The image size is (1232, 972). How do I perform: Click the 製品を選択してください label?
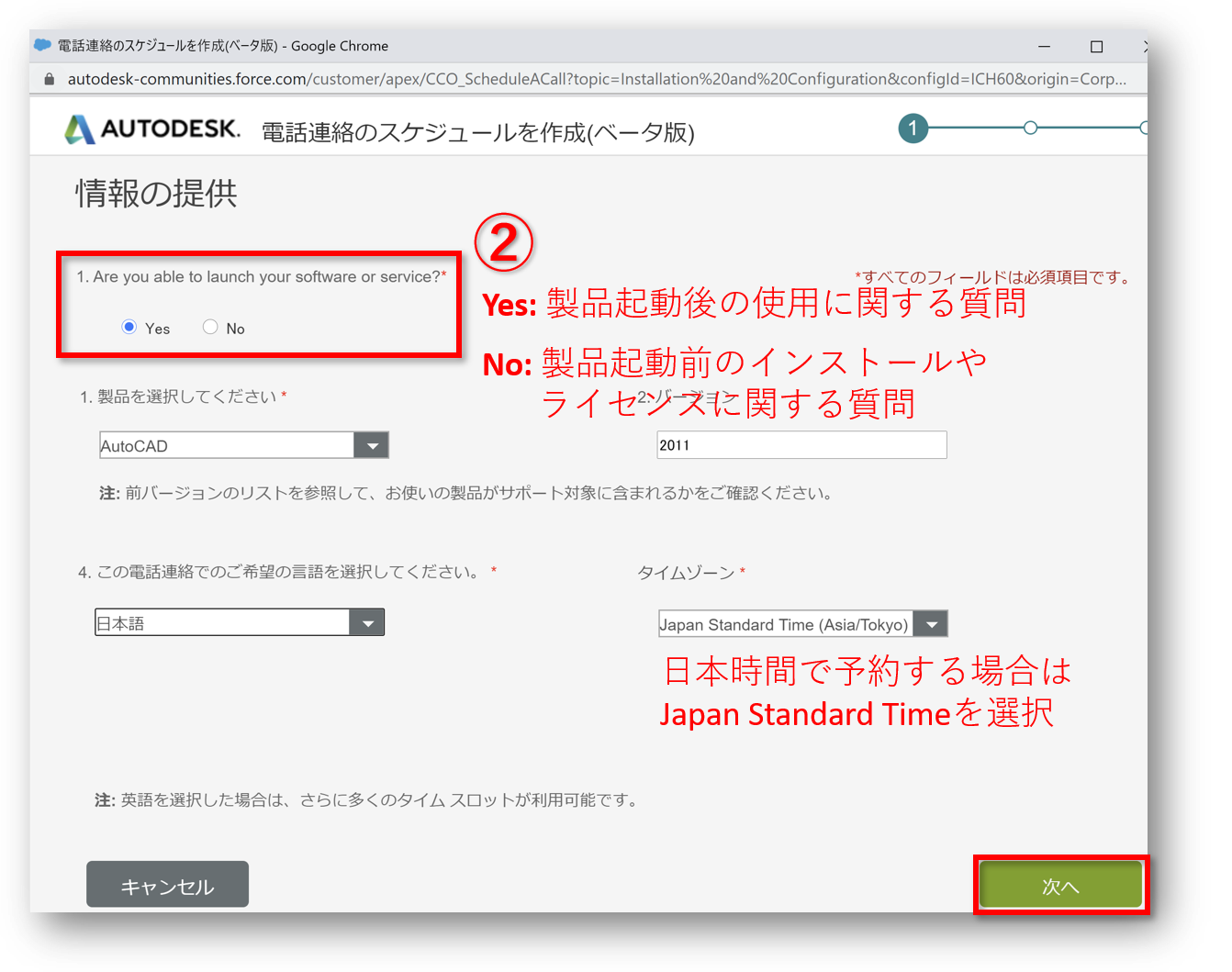pyautogui.click(x=183, y=397)
